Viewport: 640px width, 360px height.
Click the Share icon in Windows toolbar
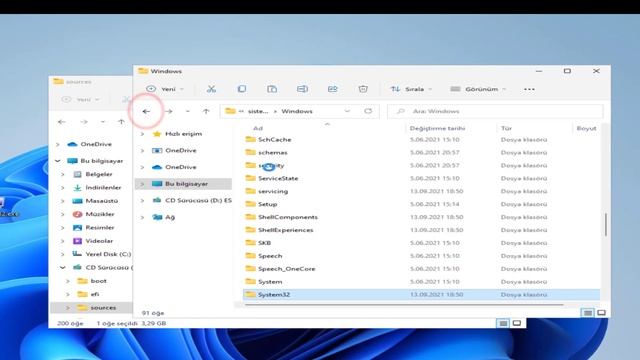tap(333, 89)
